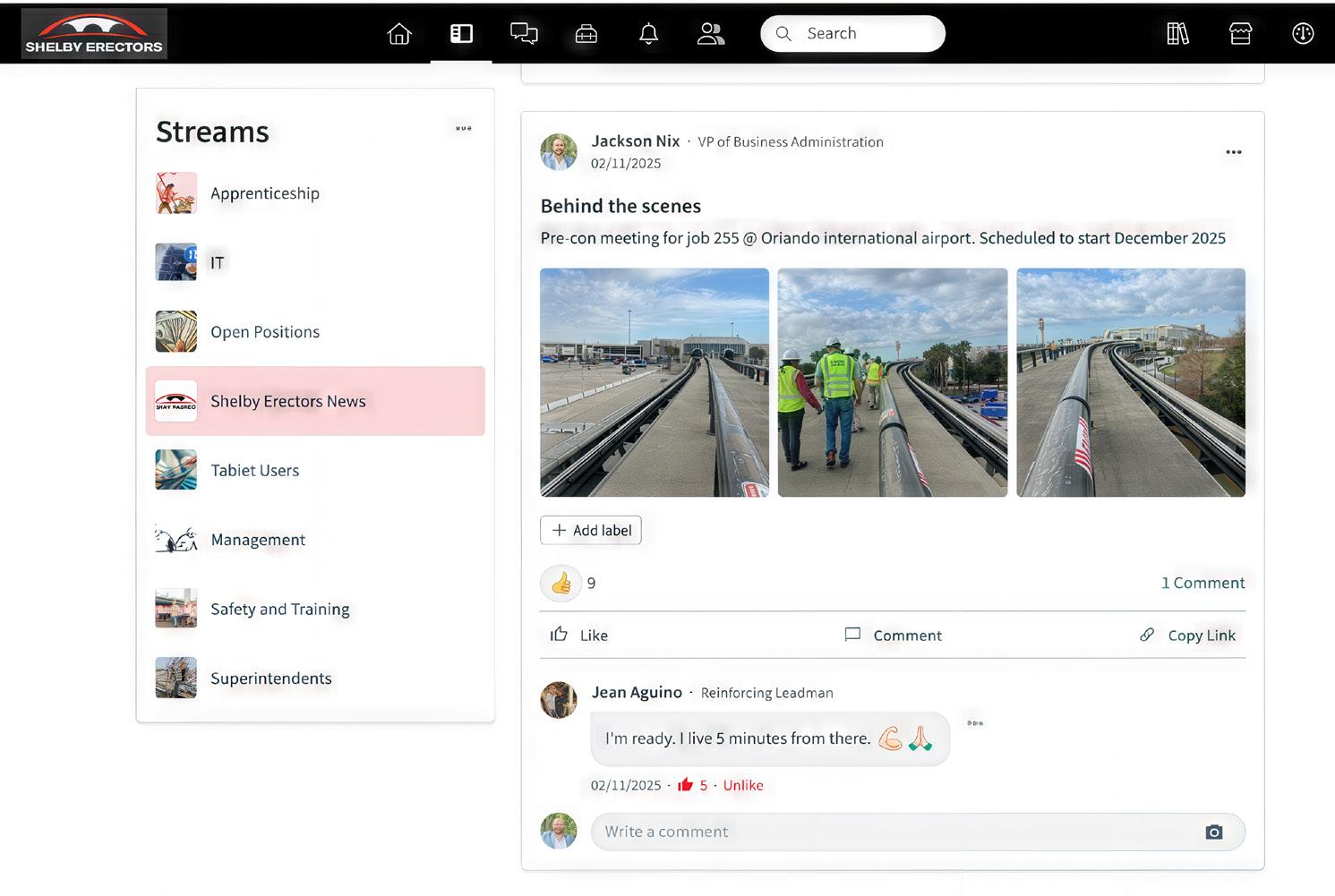Image resolution: width=1335 pixels, height=896 pixels.
Task: View third photo of curved guideway
Action: pos(1131,382)
